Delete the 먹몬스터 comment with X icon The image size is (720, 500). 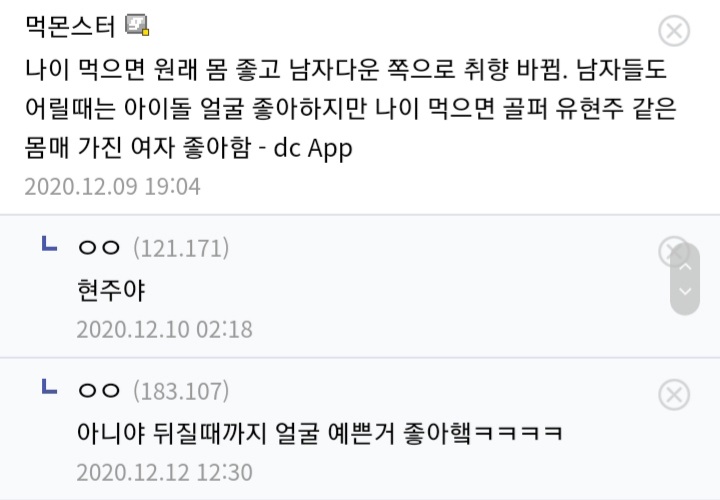(674, 31)
